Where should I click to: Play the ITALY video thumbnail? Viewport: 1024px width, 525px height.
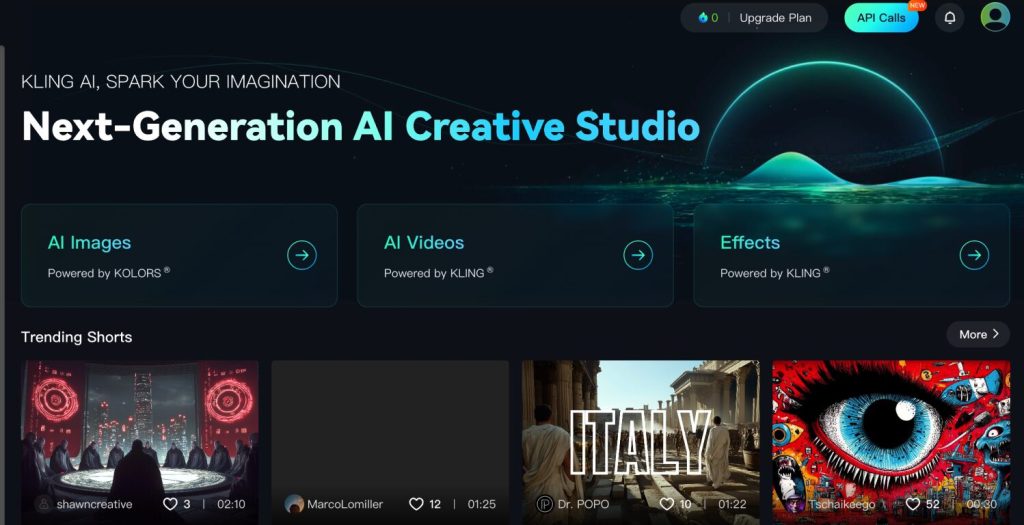640,430
